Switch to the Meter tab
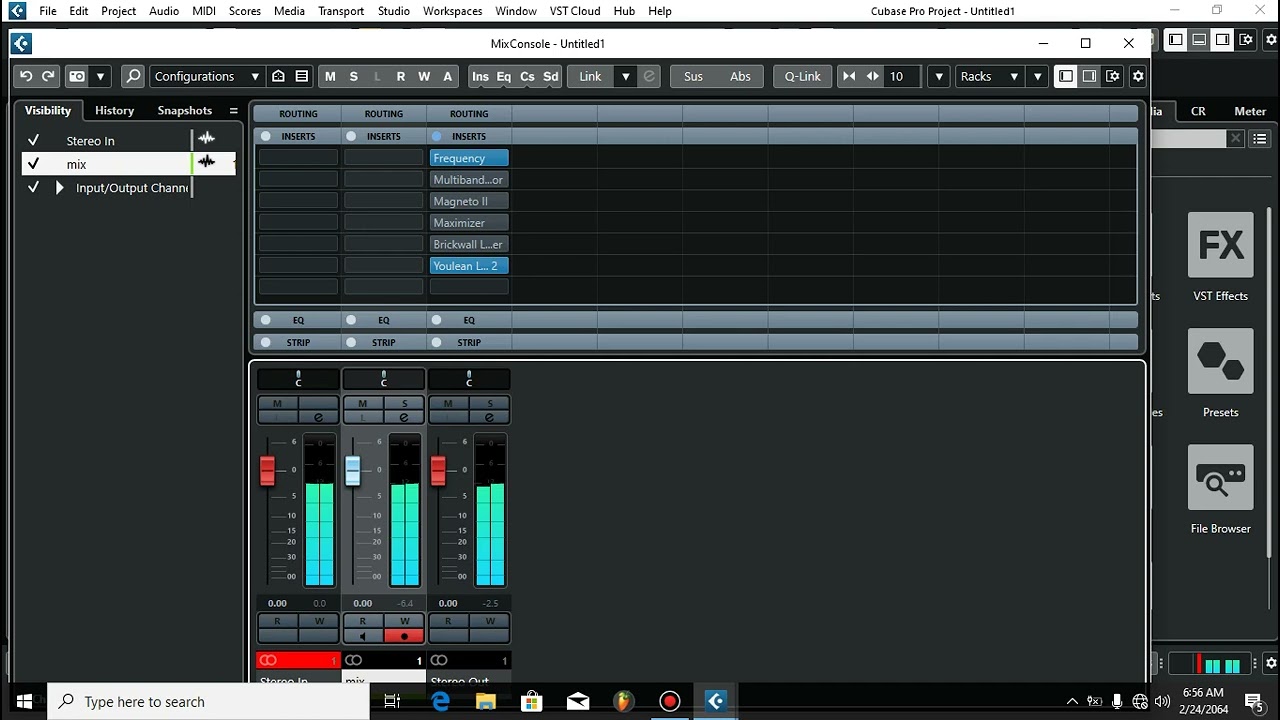The image size is (1280, 720). coord(1250,112)
